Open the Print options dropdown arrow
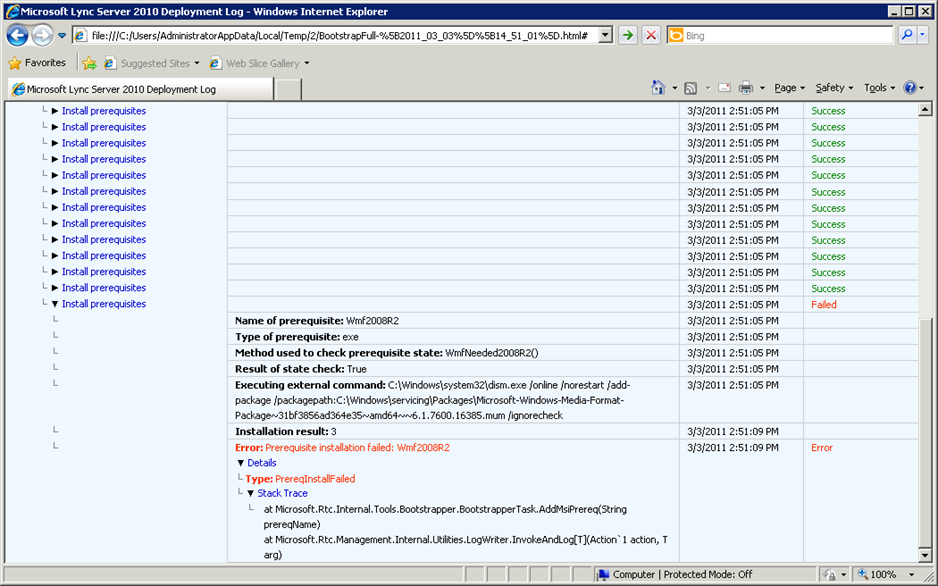Image resolution: width=938 pixels, height=586 pixels. [762, 88]
